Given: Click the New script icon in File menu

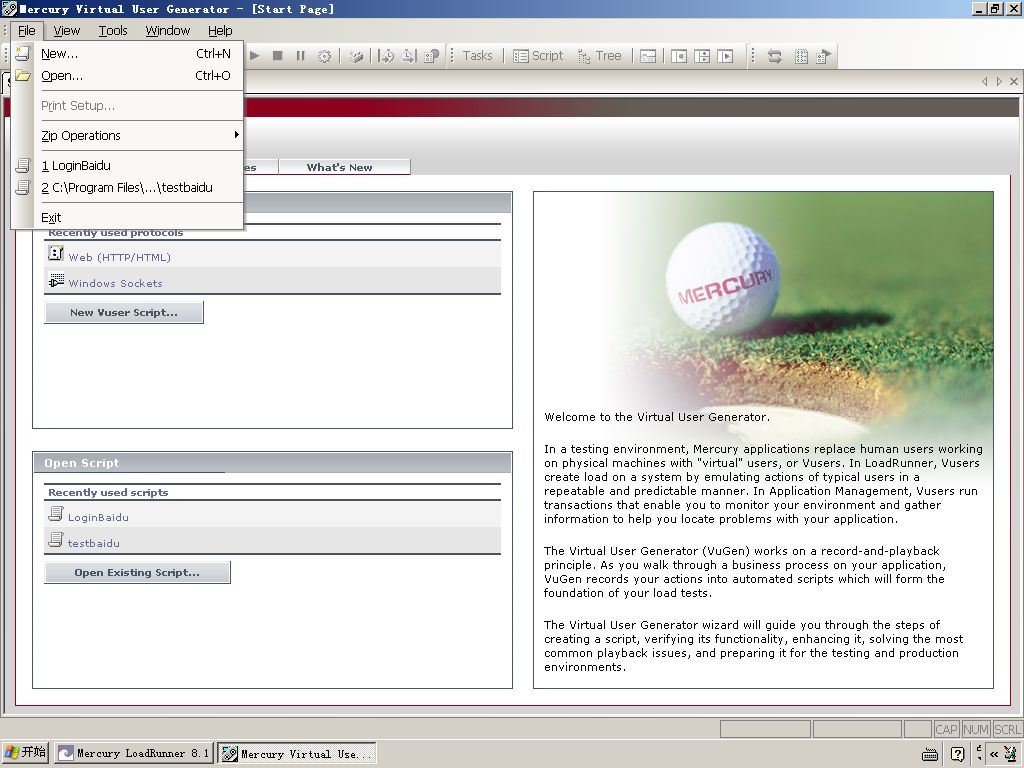Looking at the screenshot, I should click(x=23, y=54).
